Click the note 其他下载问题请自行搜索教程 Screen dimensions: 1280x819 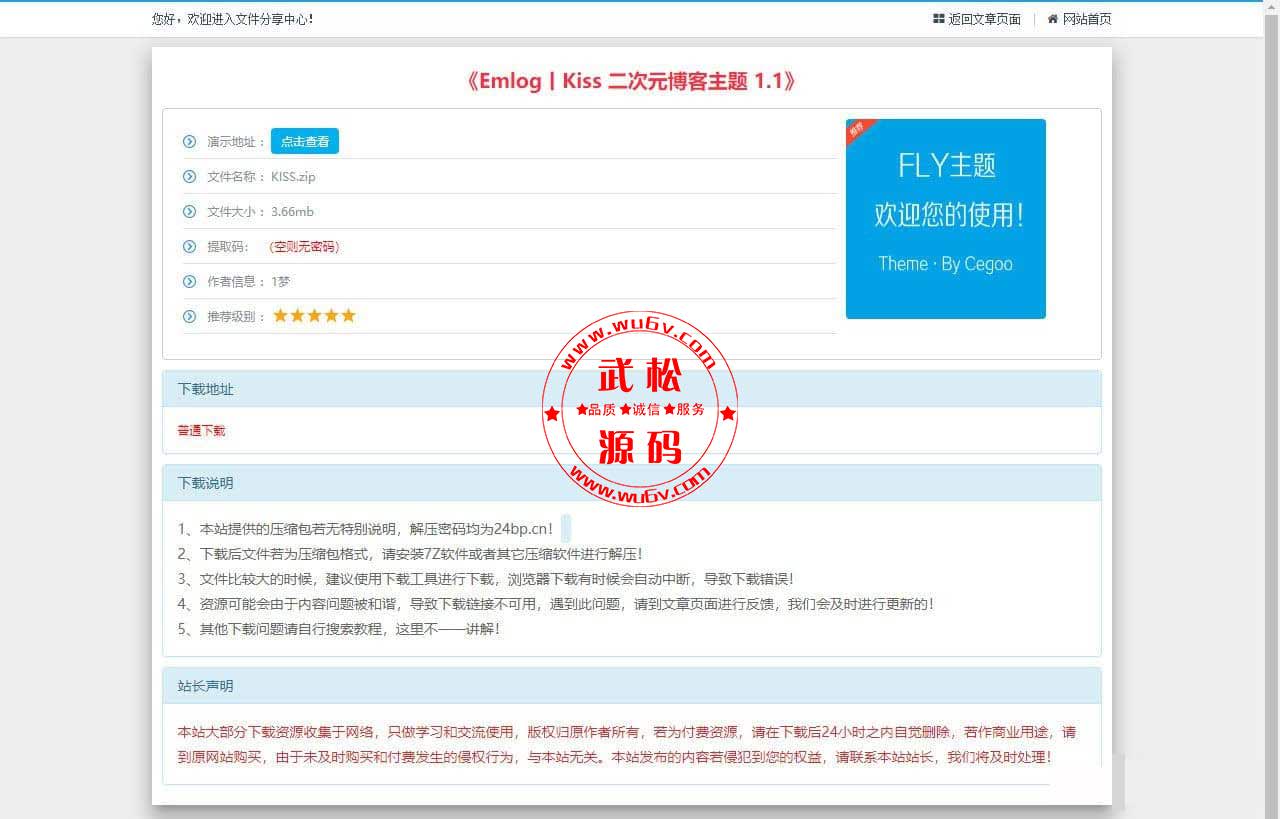click(x=339, y=629)
